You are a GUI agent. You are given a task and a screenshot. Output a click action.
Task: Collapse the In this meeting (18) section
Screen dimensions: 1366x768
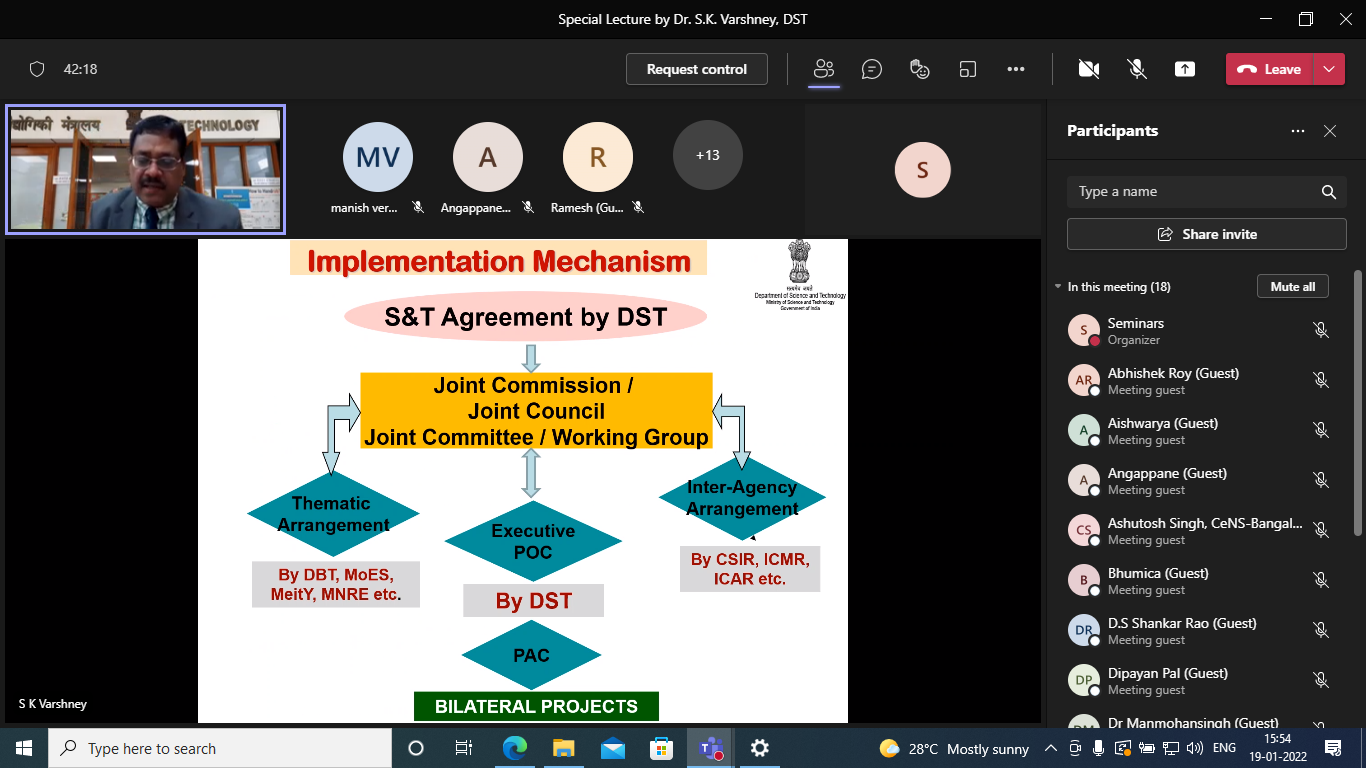[1058, 287]
